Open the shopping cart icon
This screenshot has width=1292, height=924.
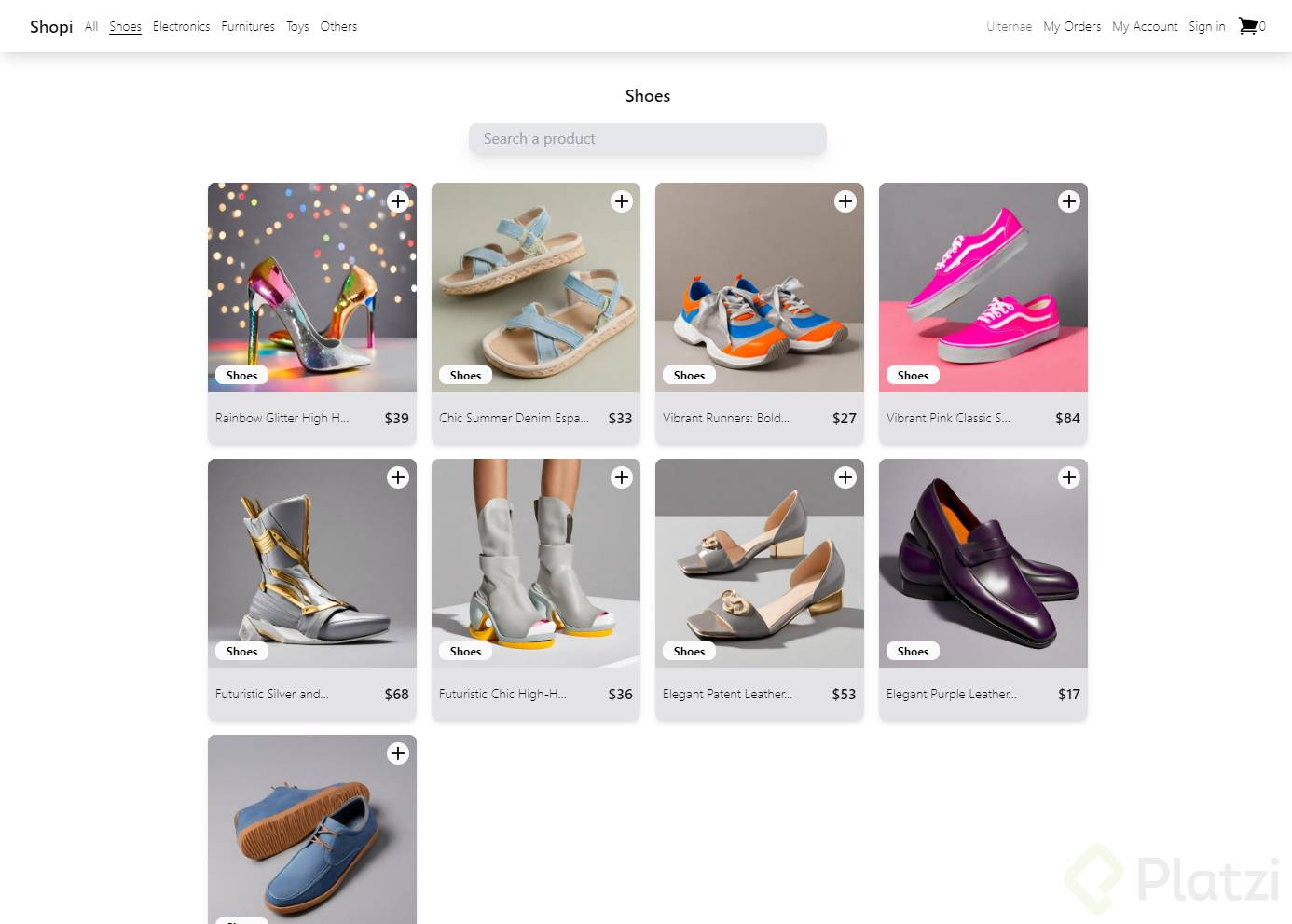pos(1247,26)
